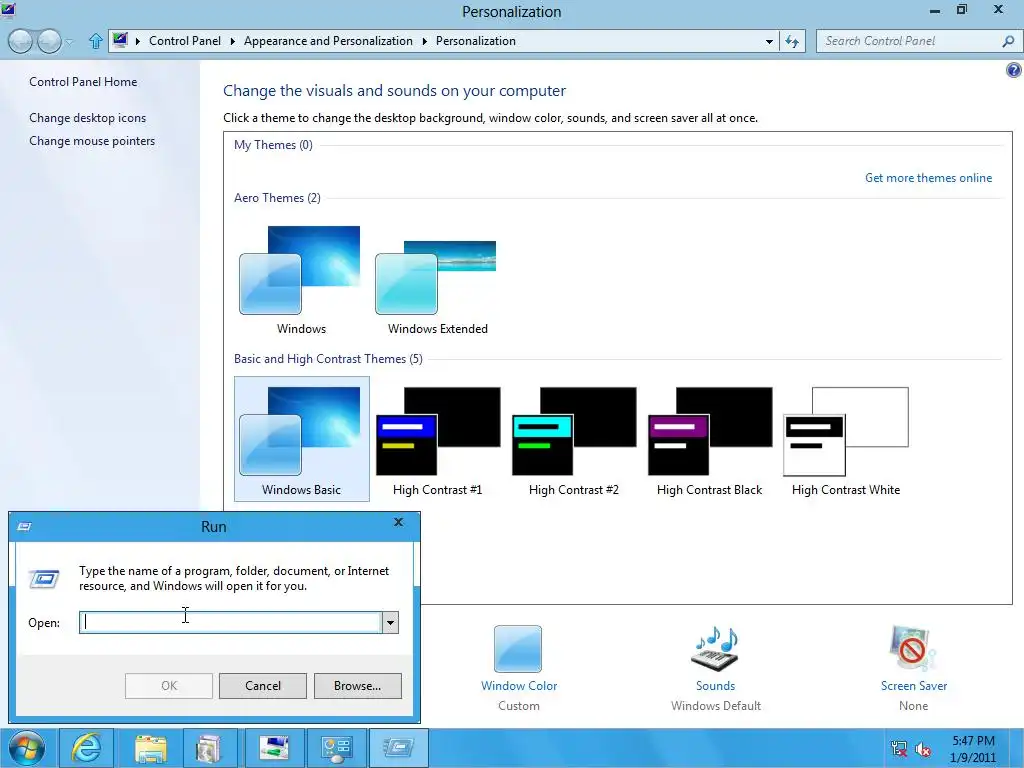This screenshot has height=768, width=1024.
Task: Expand the Run Open combo box arrow
Action: pyautogui.click(x=390, y=622)
